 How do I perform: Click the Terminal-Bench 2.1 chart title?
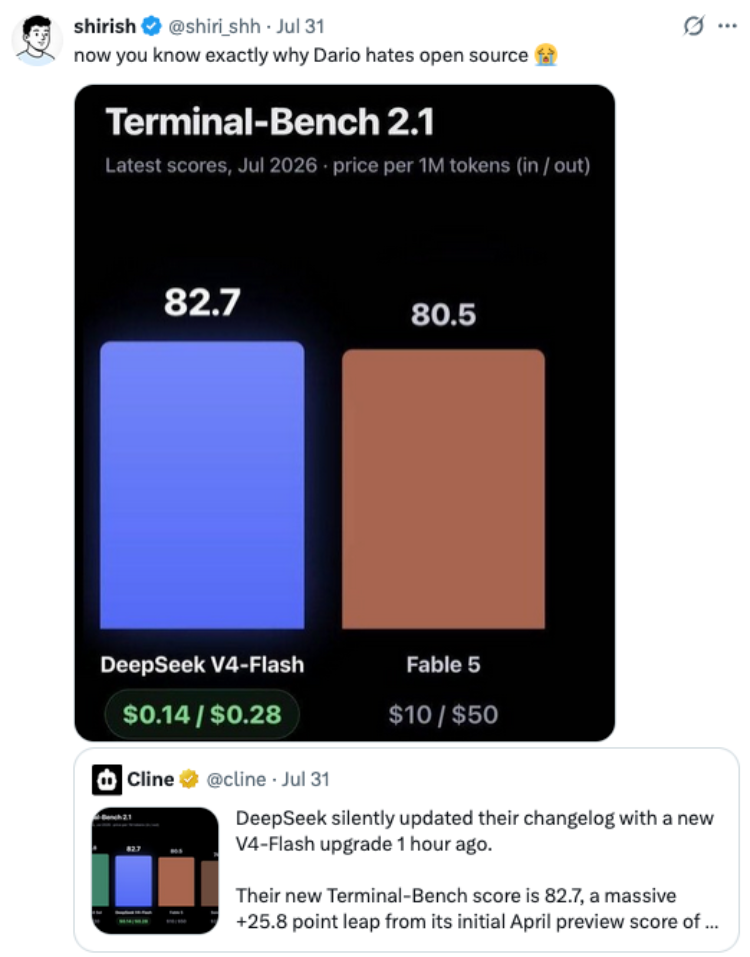pos(270,121)
